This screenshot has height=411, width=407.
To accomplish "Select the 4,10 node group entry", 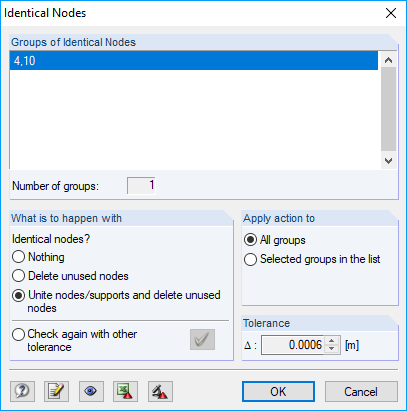I will point(194,61).
